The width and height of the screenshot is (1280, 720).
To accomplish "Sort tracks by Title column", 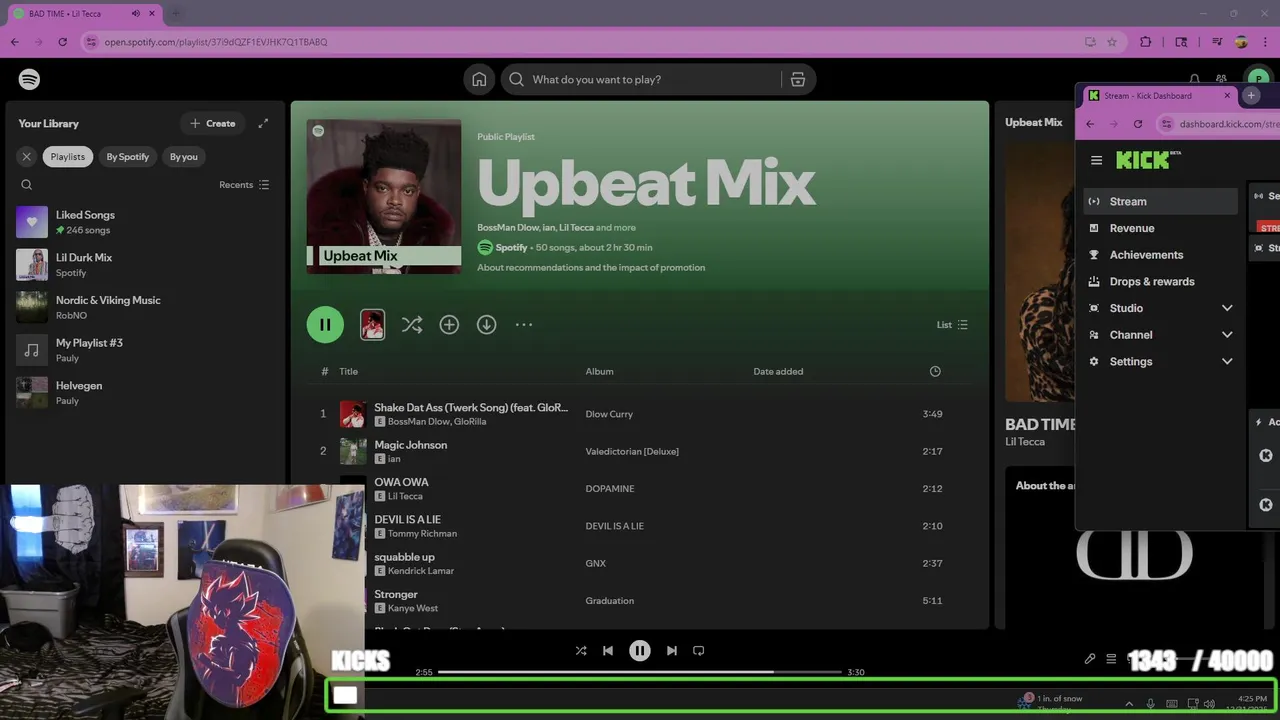I will (x=348, y=371).
